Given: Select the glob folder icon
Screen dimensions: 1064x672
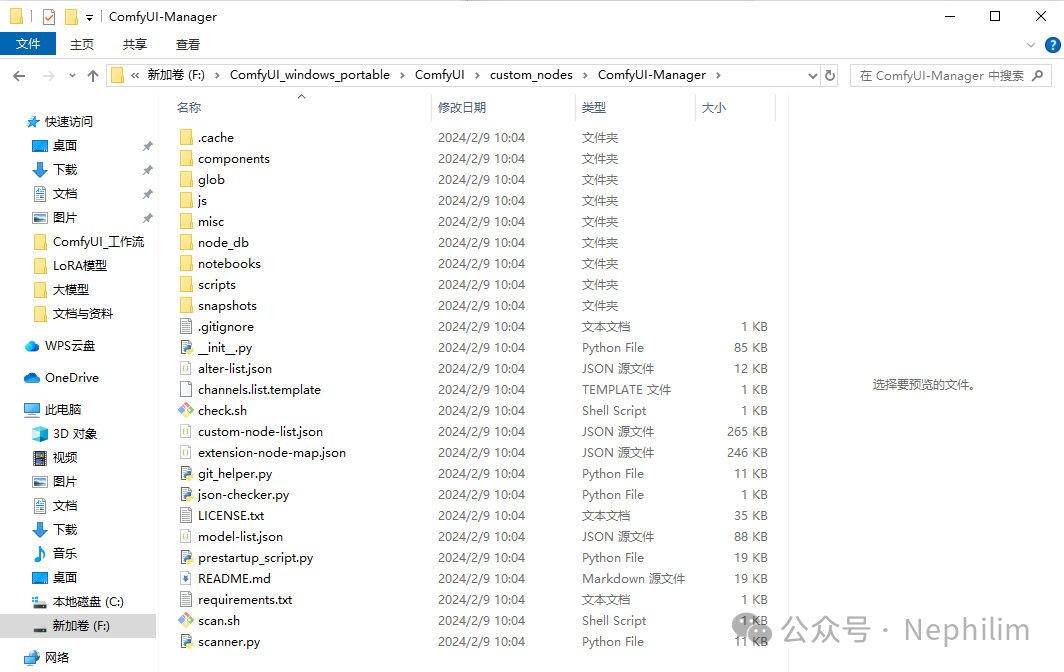Looking at the screenshot, I should (186, 180).
